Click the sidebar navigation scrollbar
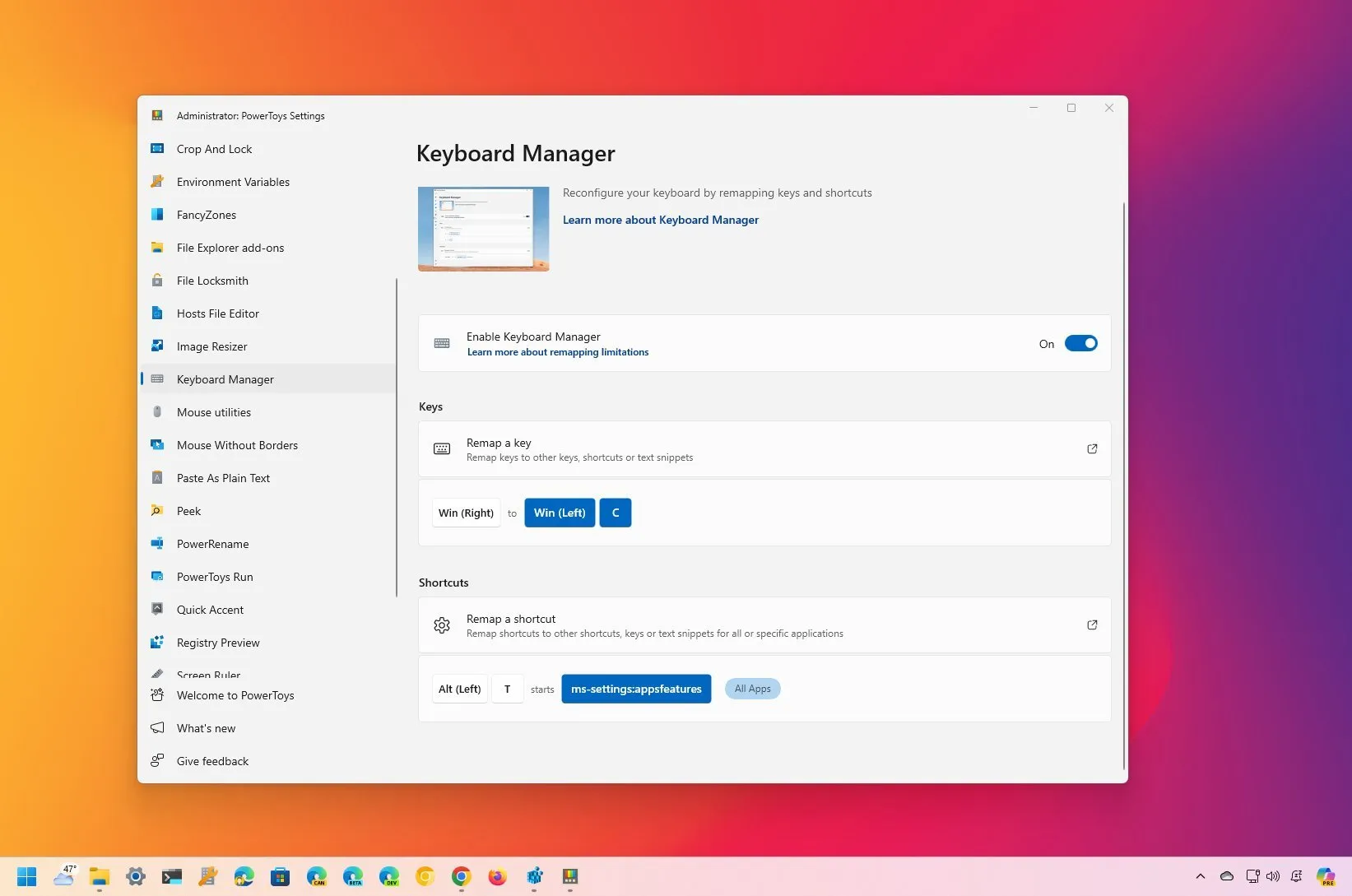 (397, 438)
